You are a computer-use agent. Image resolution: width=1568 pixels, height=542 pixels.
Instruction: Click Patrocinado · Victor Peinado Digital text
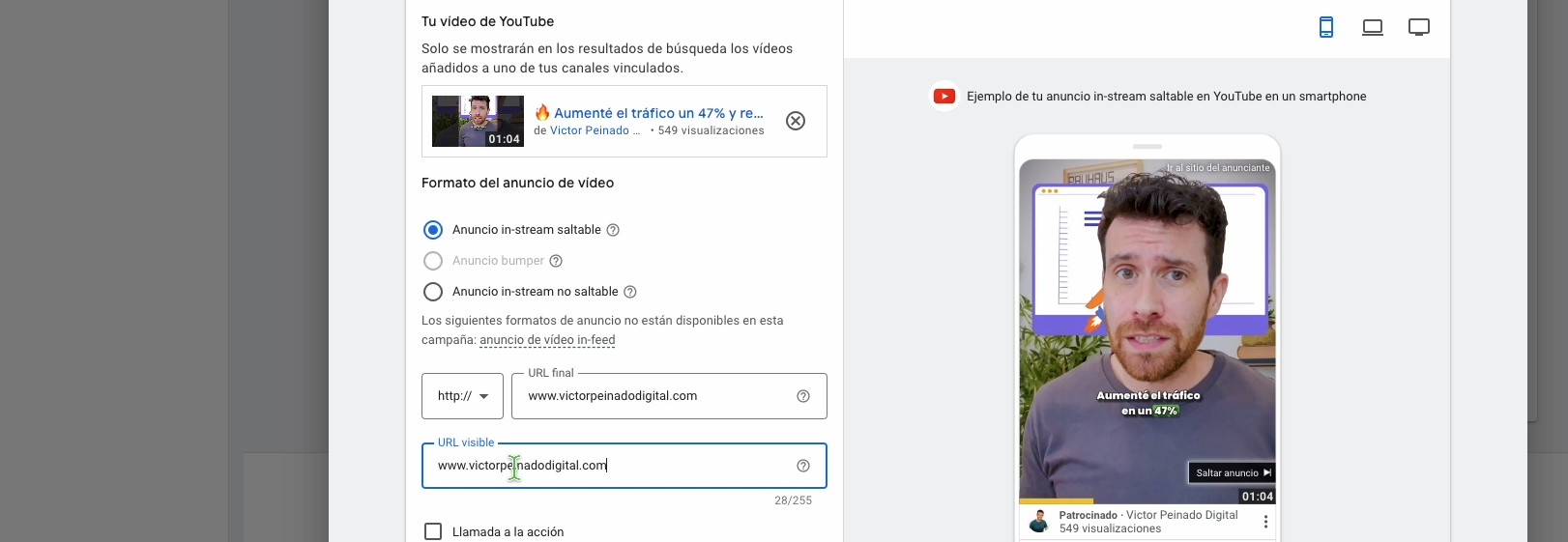point(1148,515)
